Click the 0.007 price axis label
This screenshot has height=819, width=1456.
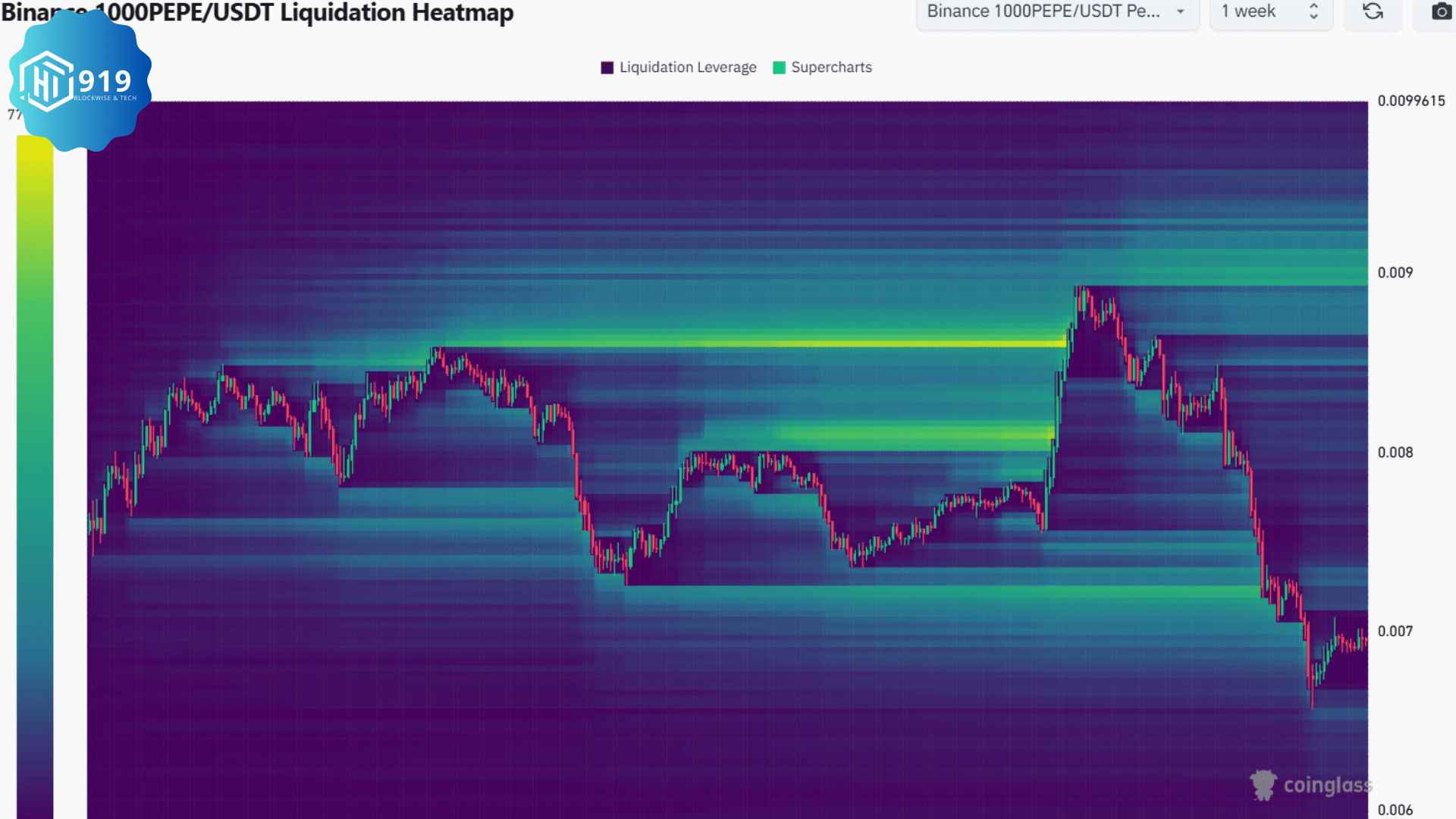point(1395,632)
